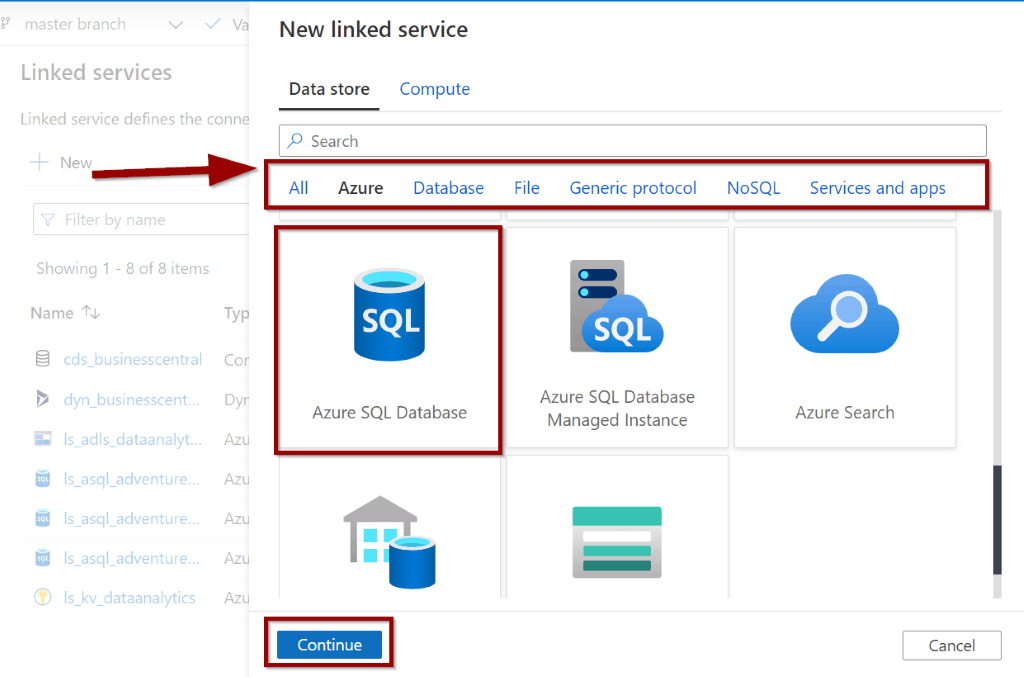Choose Azure SQL Database Managed Instance tile
This screenshot has height=677, width=1024.
(617, 338)
